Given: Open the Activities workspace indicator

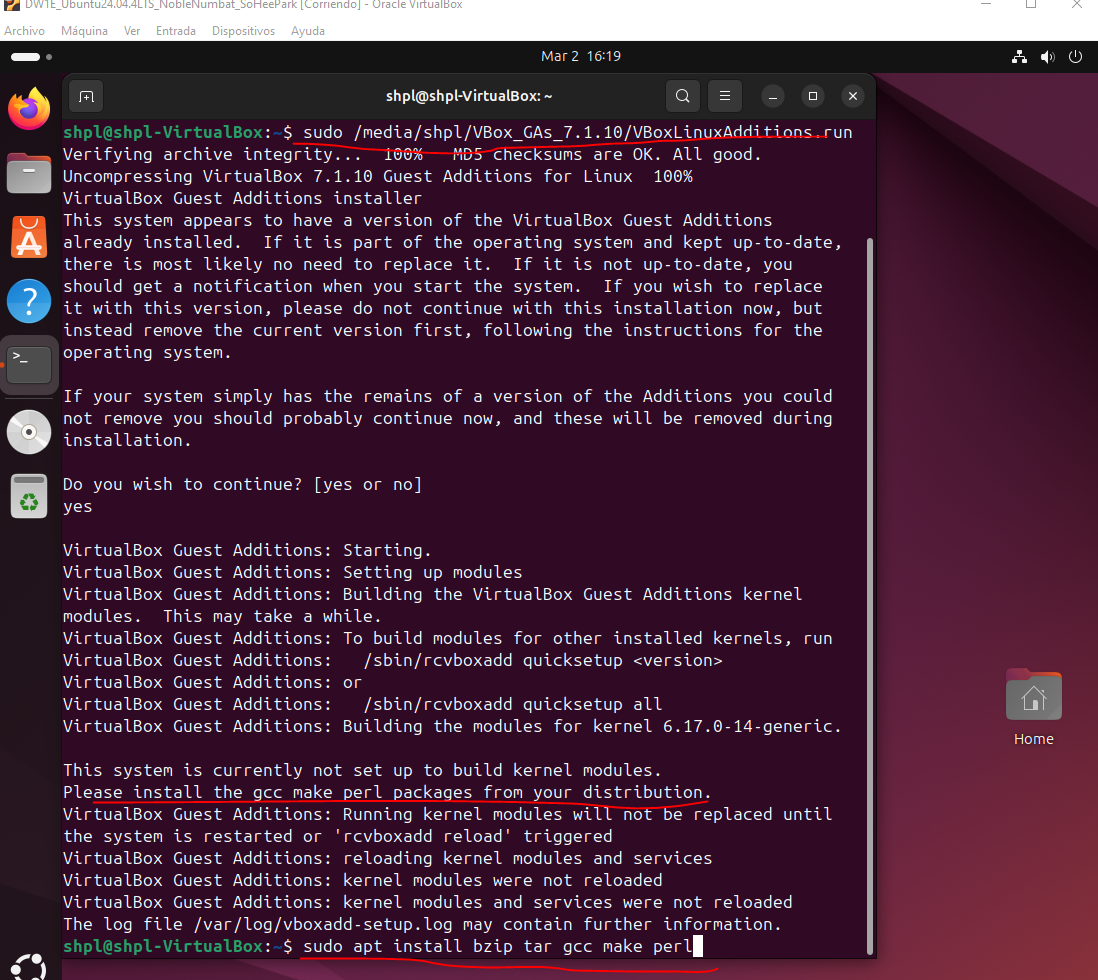Looking at the screenshot, I should [32, 57].
